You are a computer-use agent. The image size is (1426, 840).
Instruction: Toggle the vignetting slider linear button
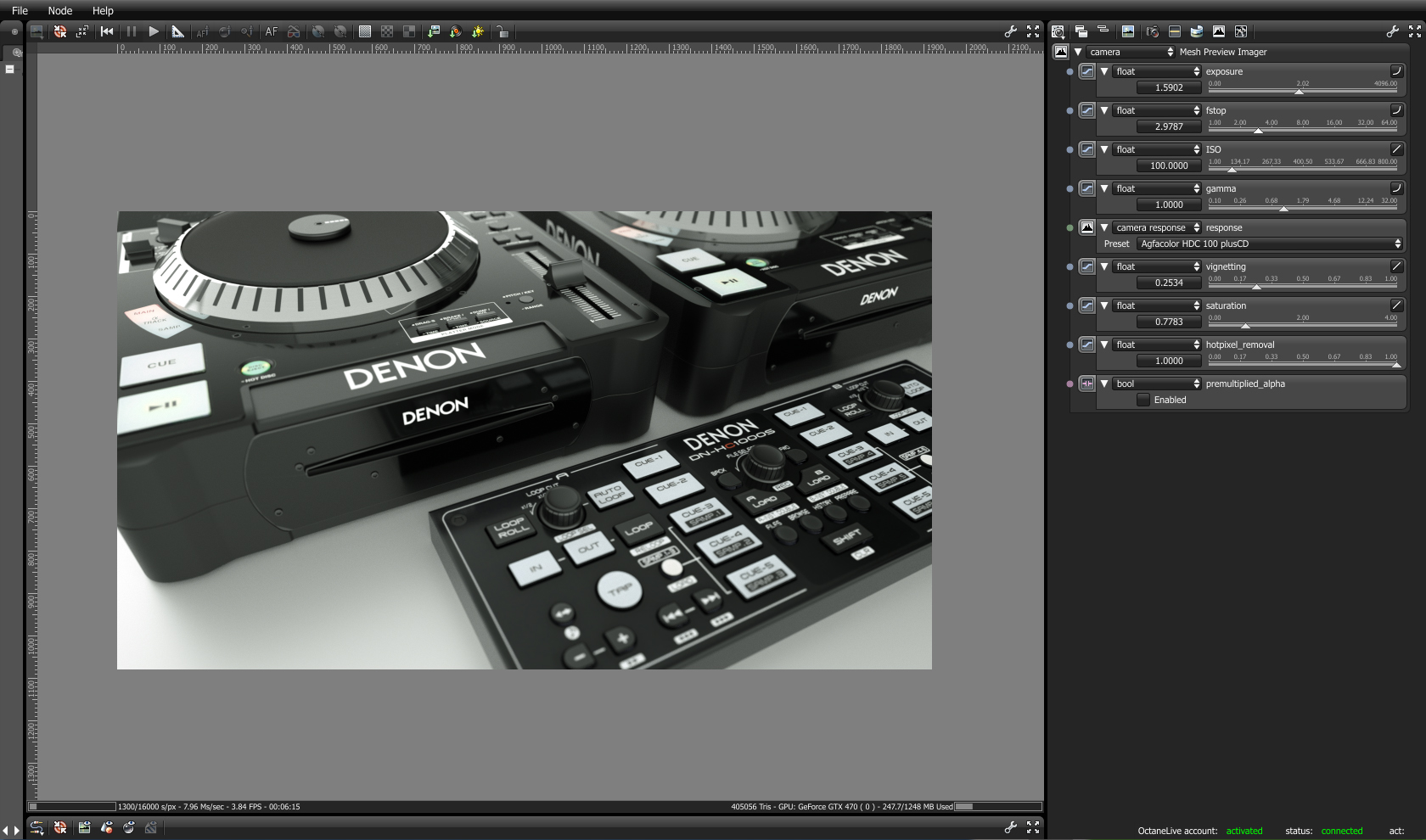(1396, 266)
